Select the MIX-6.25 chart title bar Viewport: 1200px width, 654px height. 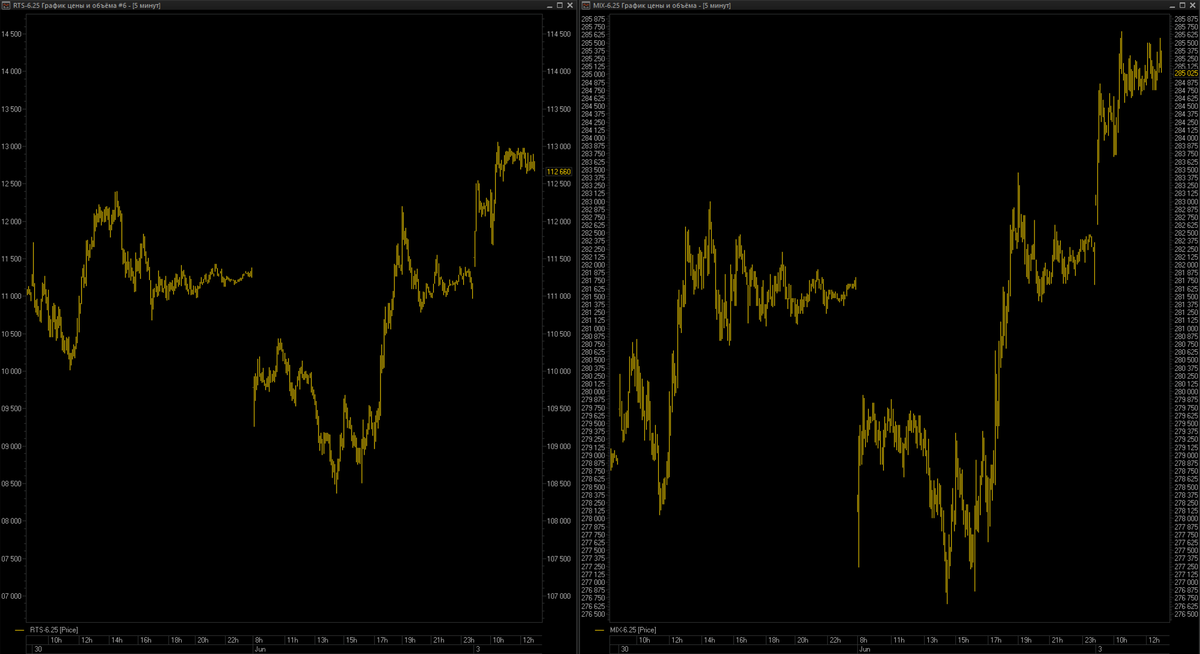890,5
